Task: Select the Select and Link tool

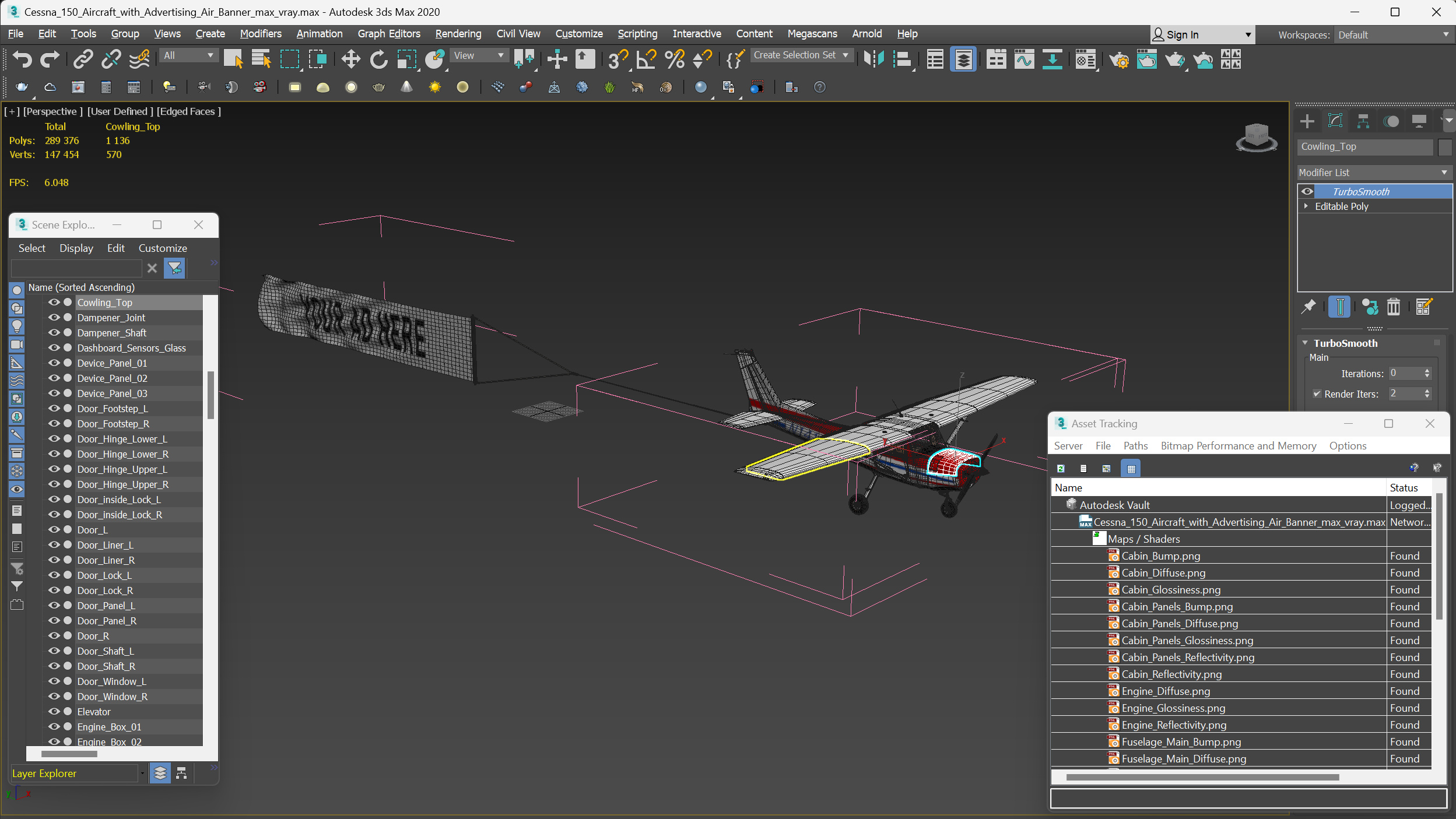Action: point(83,59)
